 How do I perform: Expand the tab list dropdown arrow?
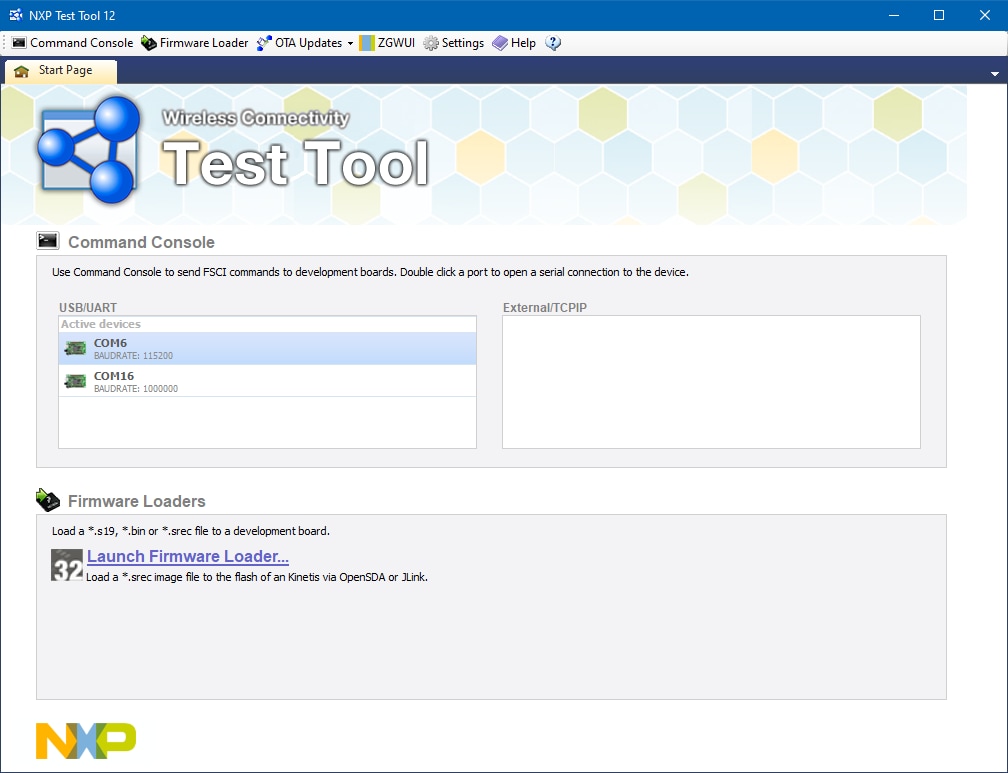tap(994, 74)
